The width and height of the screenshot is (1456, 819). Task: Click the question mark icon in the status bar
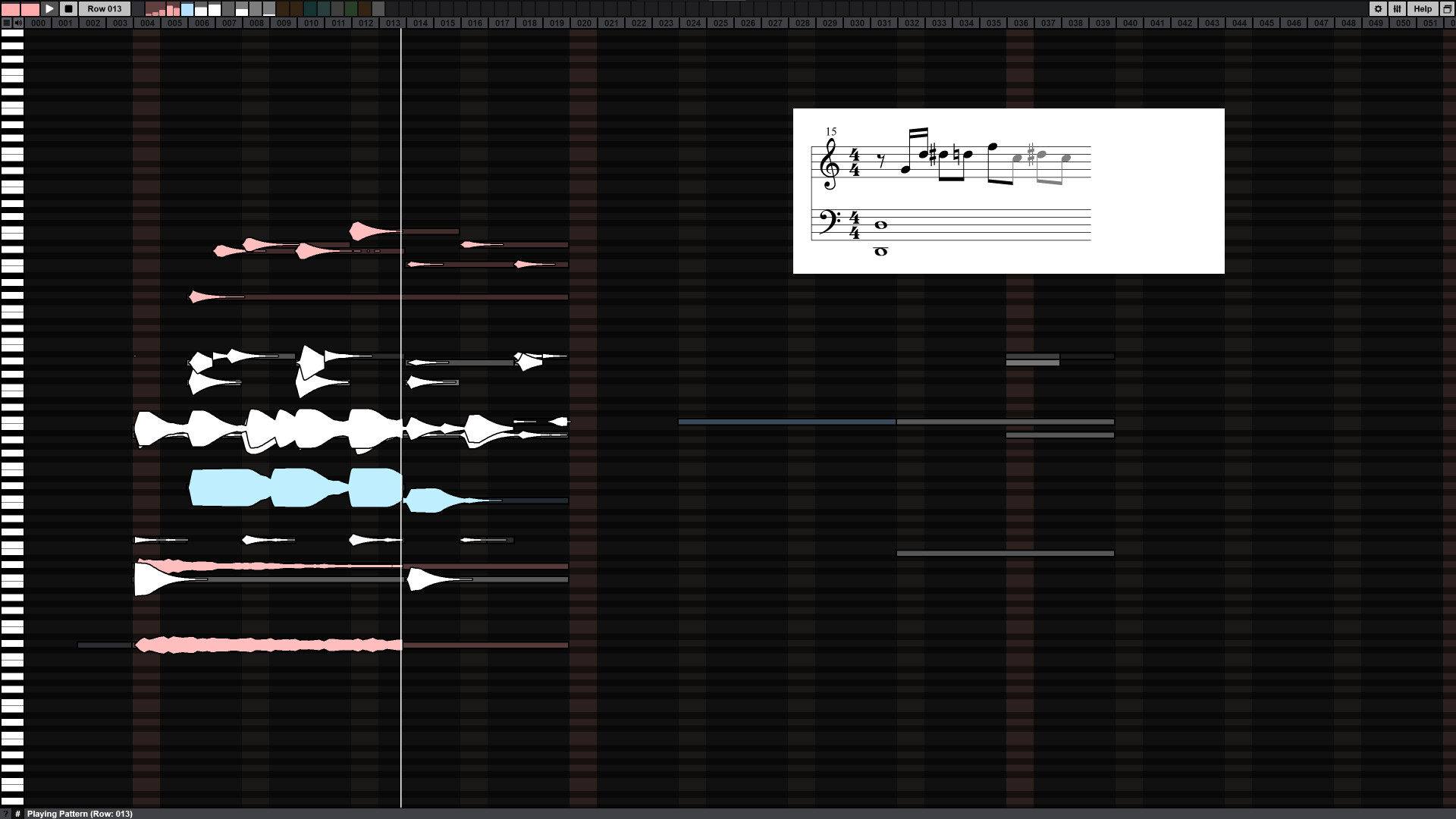6,814
